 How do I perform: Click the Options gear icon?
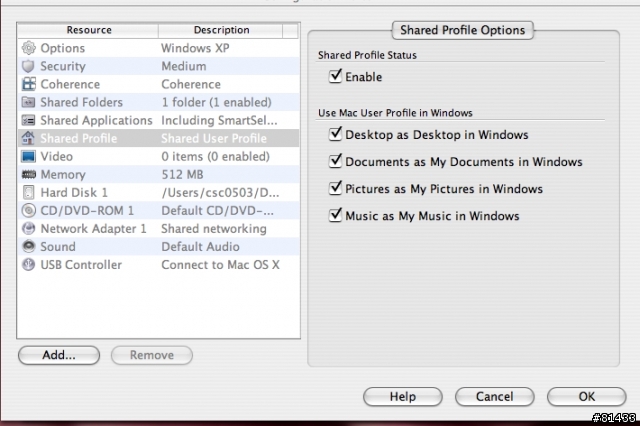click(28, 48)
